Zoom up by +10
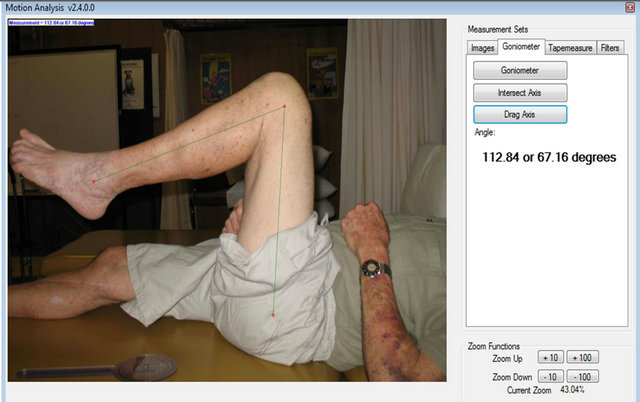Viewport: 640px width, 402px height. [x=550, y=358]
